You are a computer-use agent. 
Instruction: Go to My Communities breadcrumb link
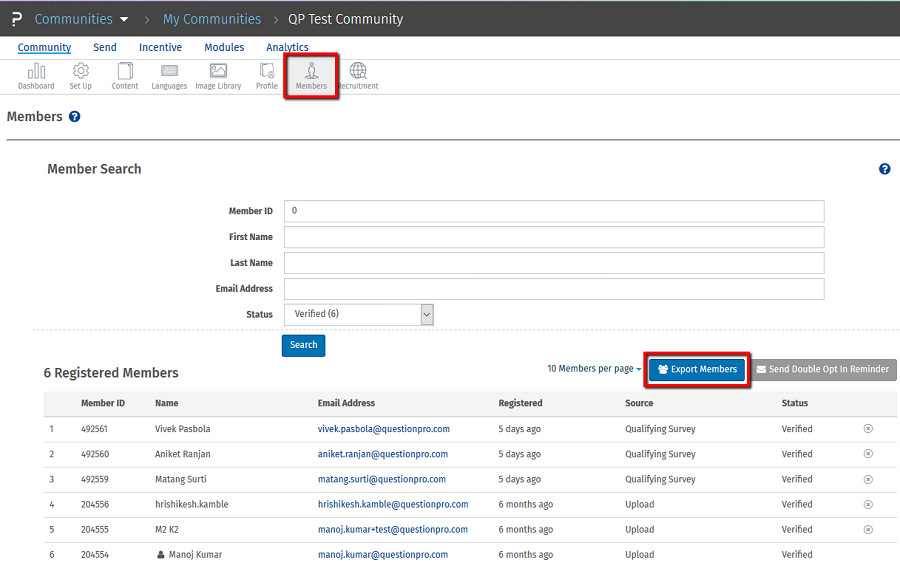click(x=212, y=19)
